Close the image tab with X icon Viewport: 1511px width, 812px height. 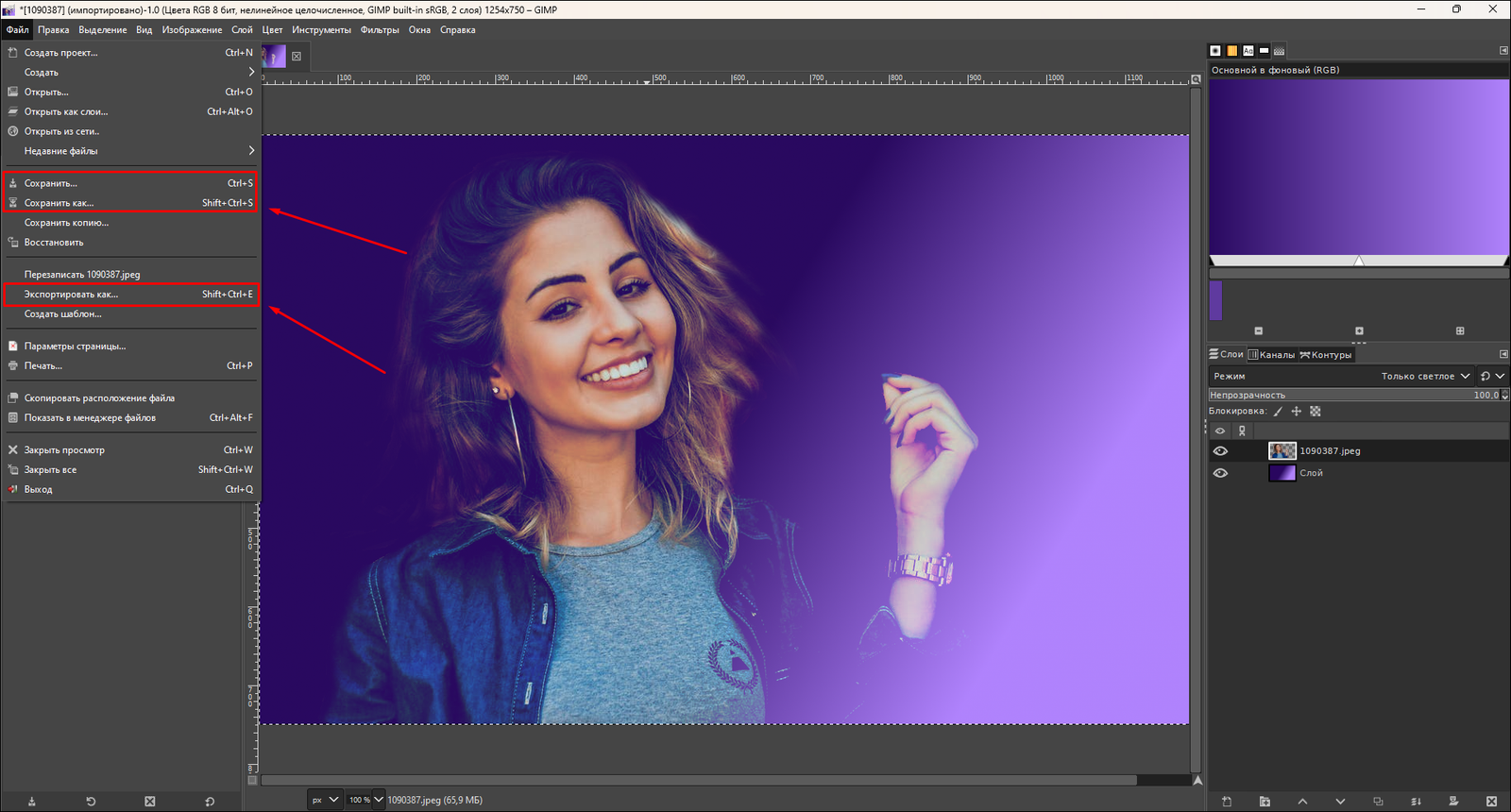pos(297,57)
